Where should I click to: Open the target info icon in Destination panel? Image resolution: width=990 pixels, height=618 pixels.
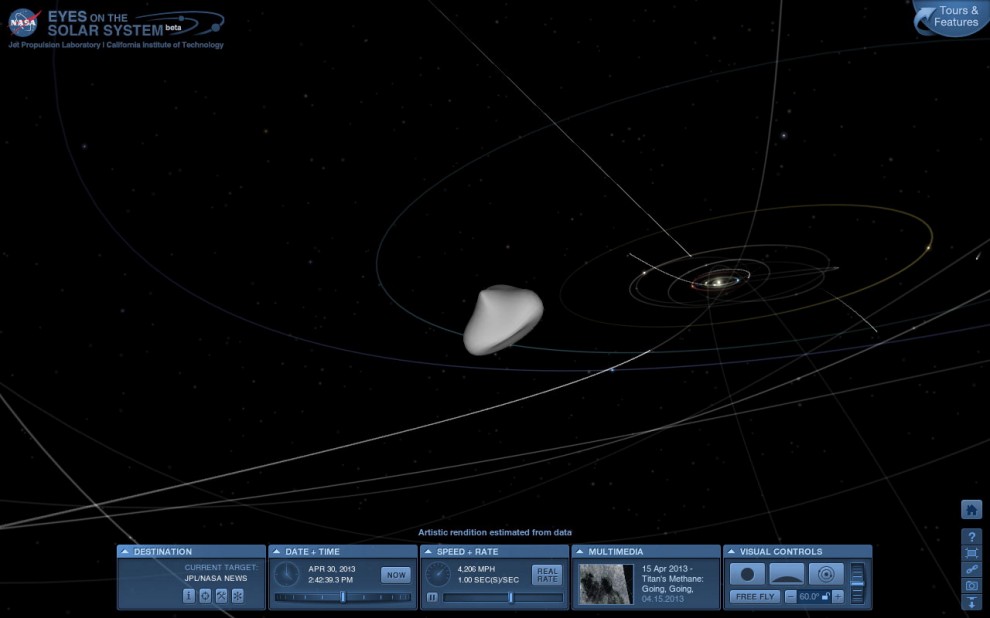pyautogui.click(x=189, y=595)
